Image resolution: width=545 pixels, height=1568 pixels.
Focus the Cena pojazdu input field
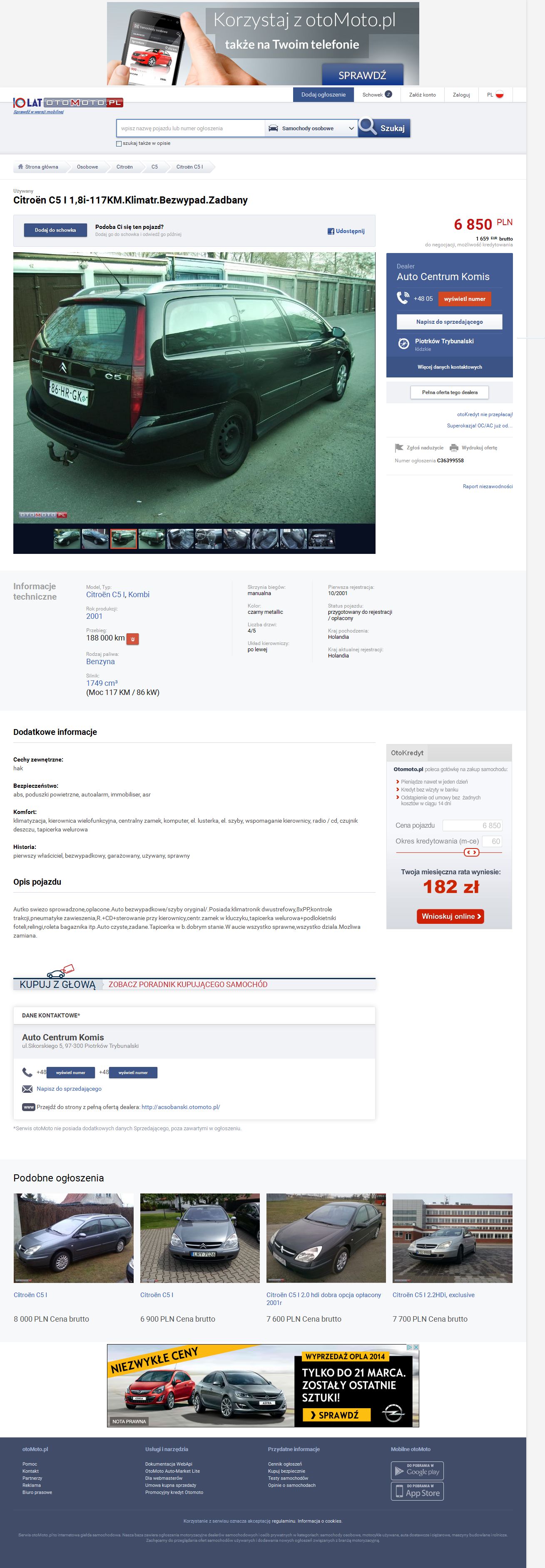473,825
